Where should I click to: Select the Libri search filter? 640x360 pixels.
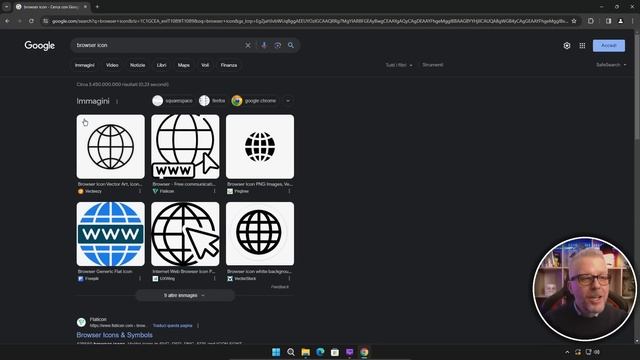point(162,65)
